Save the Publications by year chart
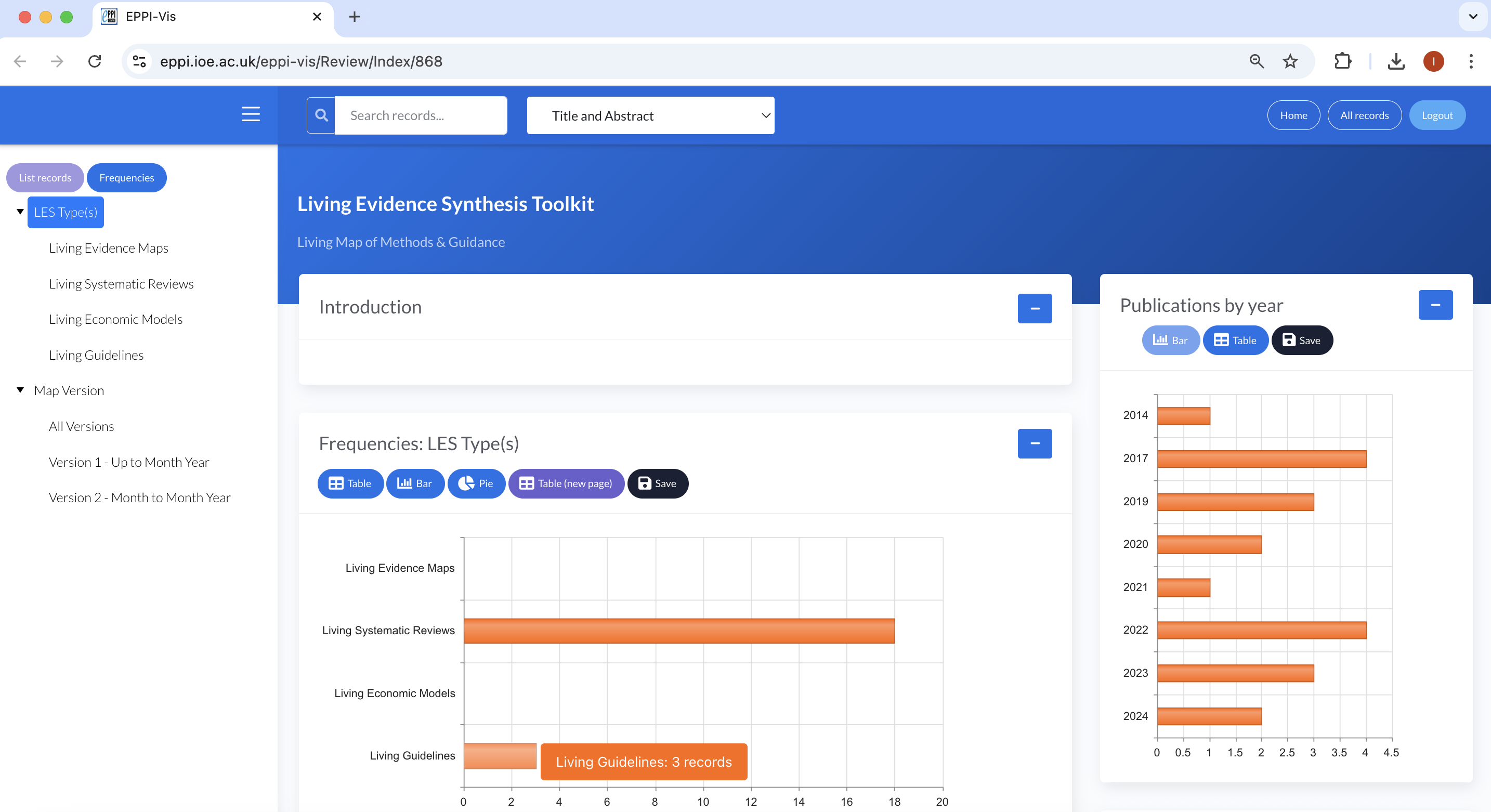This screenshot has width=1491, height=812. 1301,340
